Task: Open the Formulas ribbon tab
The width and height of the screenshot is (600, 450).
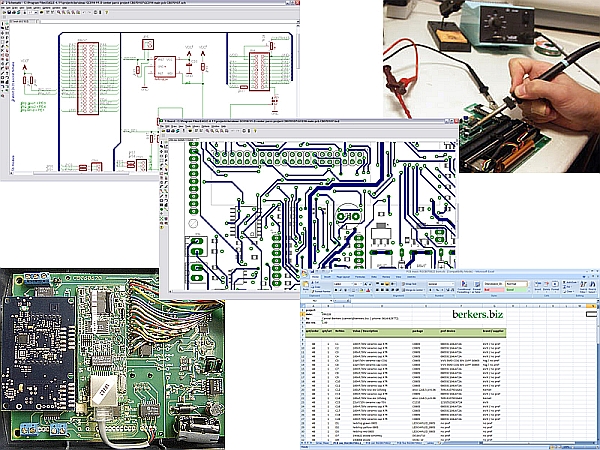Action: [x=360, y=277]
